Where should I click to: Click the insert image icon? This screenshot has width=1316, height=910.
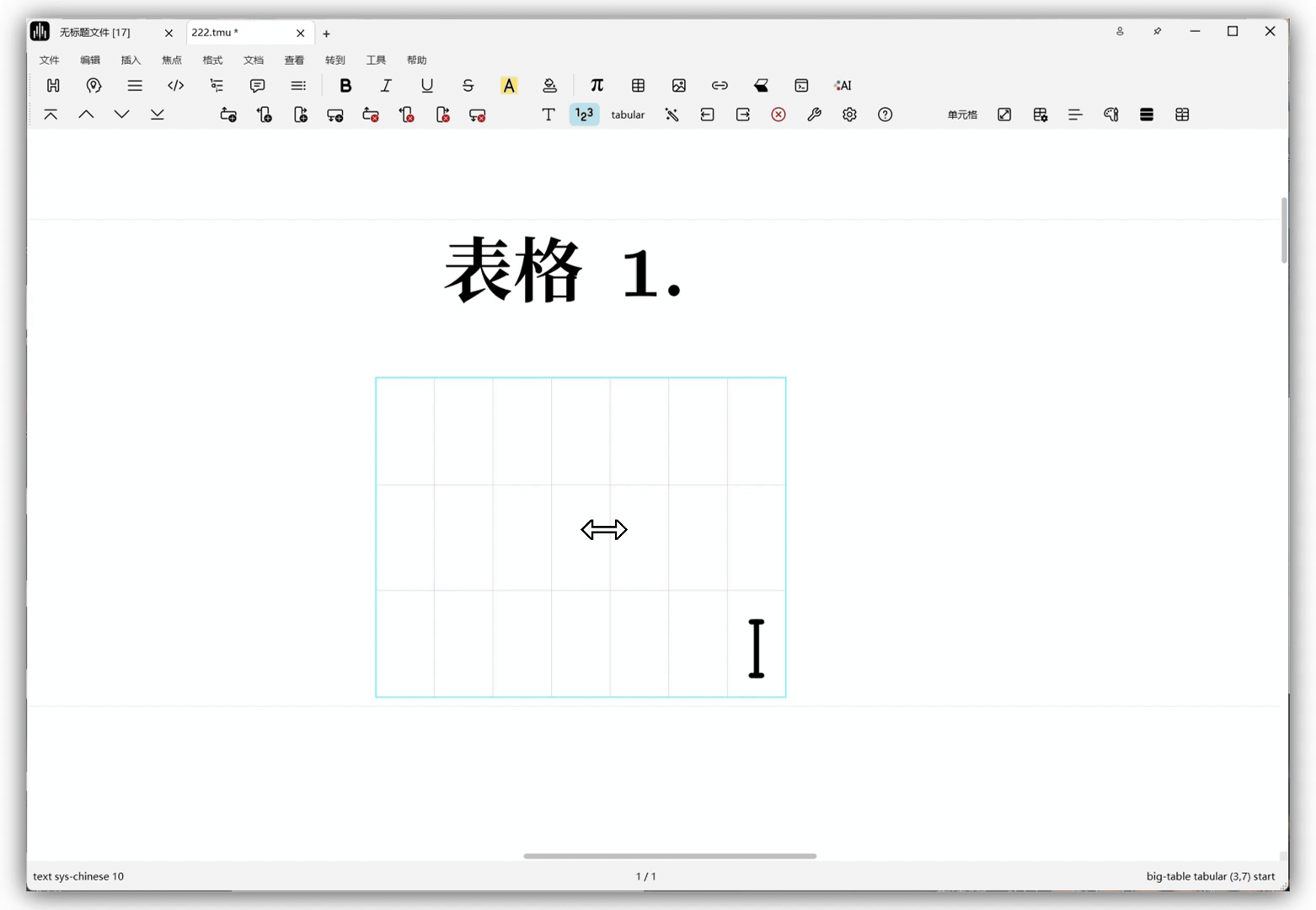point(679,85)
